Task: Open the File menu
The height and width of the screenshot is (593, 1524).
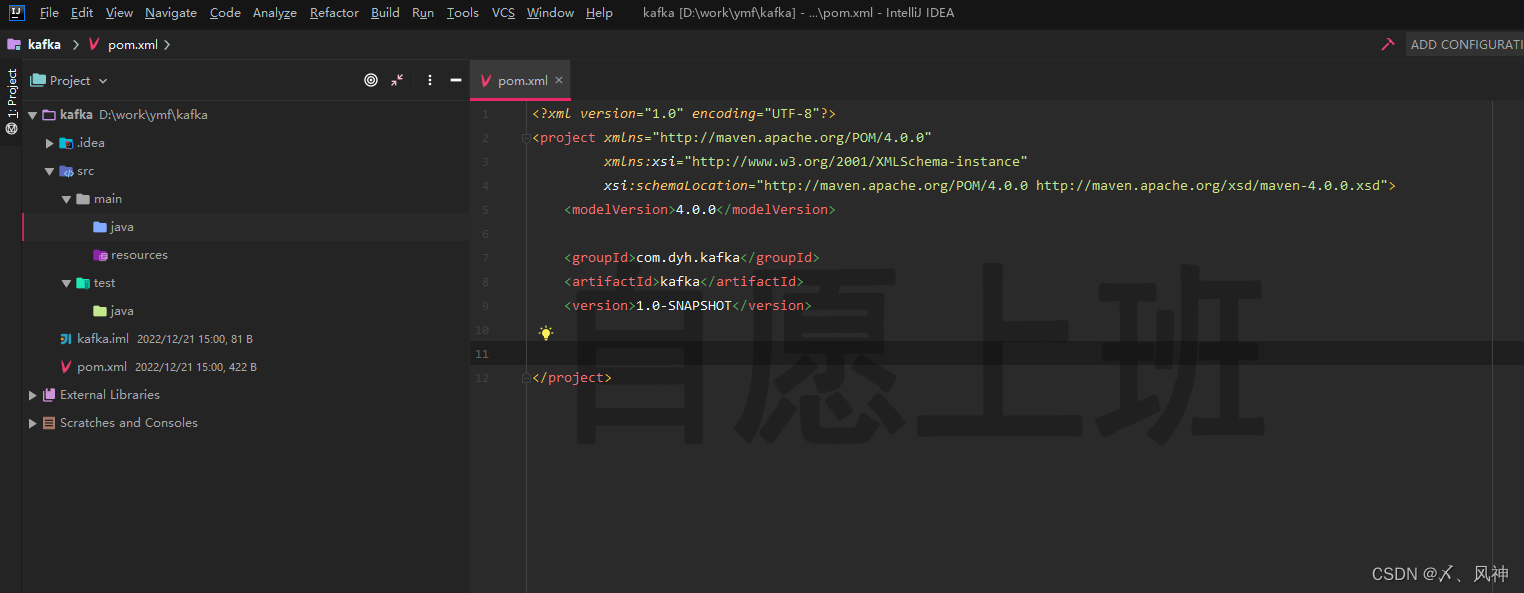Action: point(49,13)
